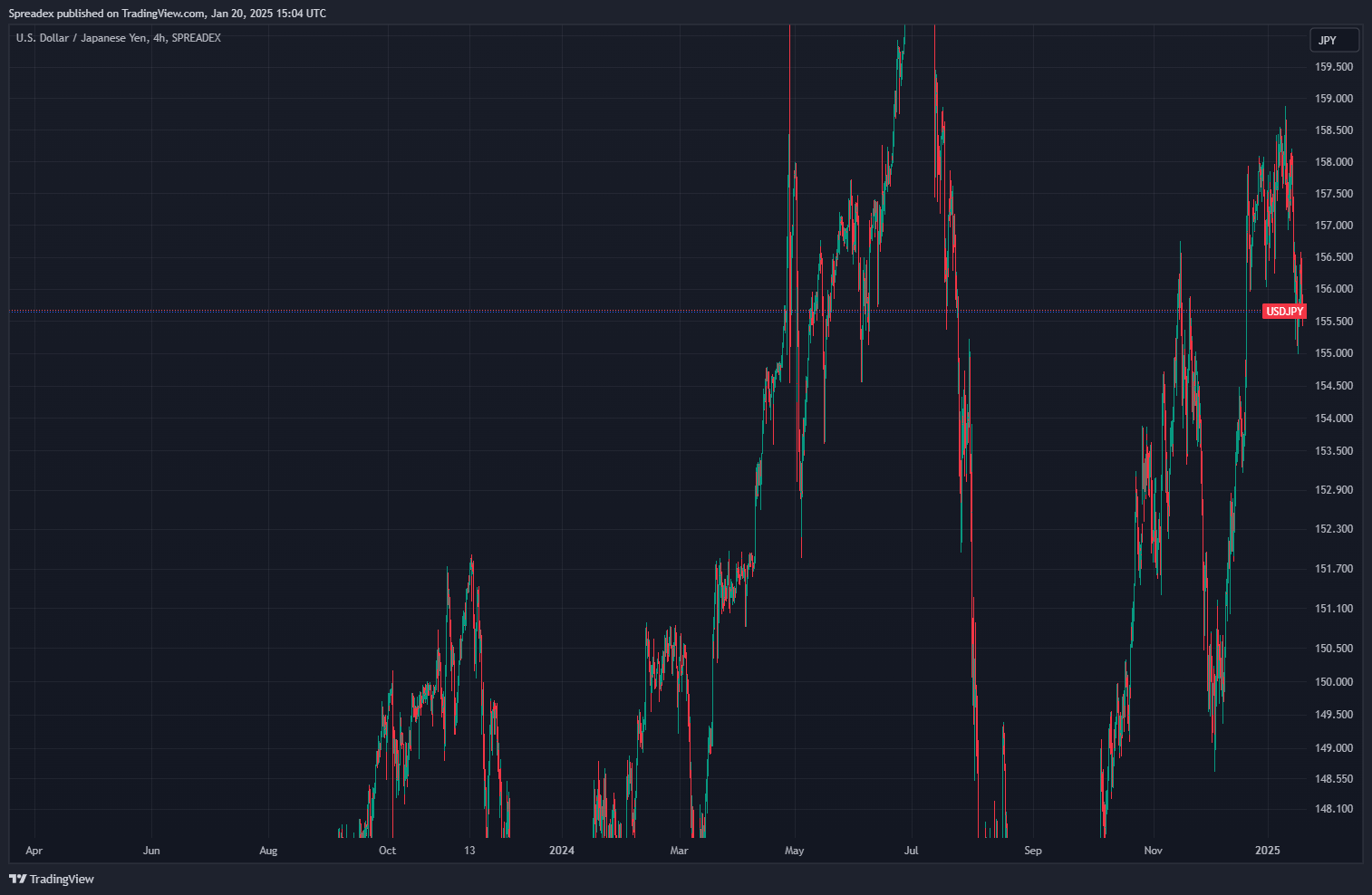Click the 159.500 price axis label
1372x895 pixels.
point(1334,67)
